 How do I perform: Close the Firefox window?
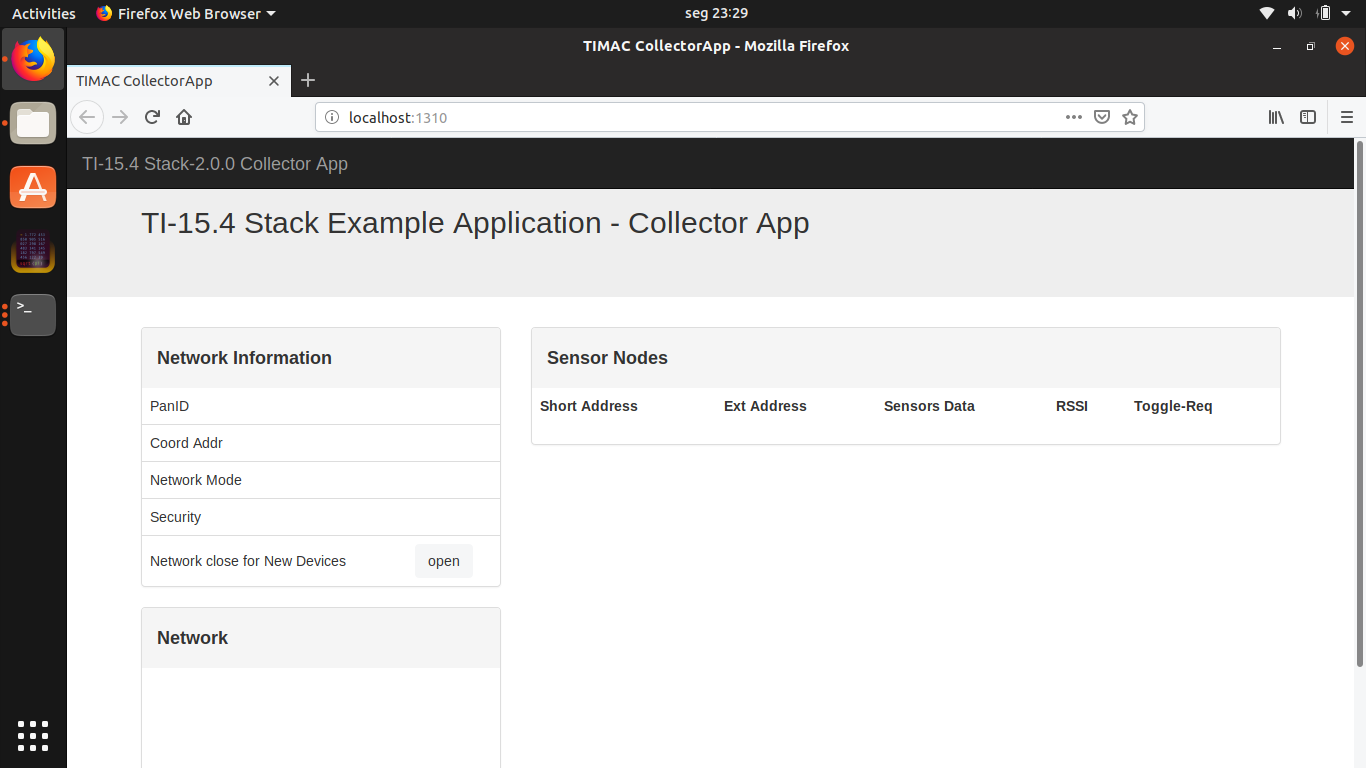(1344, 46)
